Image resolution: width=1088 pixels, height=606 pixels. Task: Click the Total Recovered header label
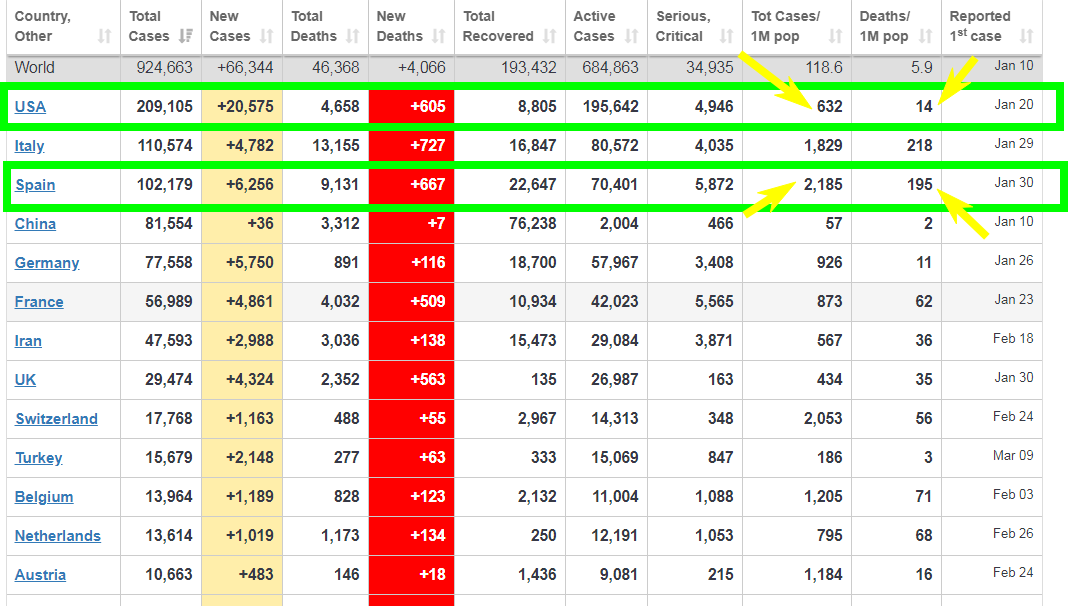click(x=498, y=26)
